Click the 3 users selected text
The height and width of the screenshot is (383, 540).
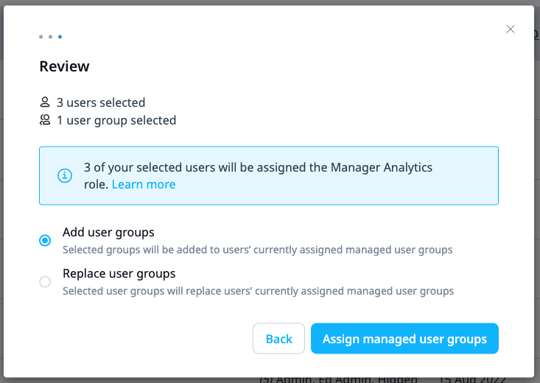click(x=101, y=102)
